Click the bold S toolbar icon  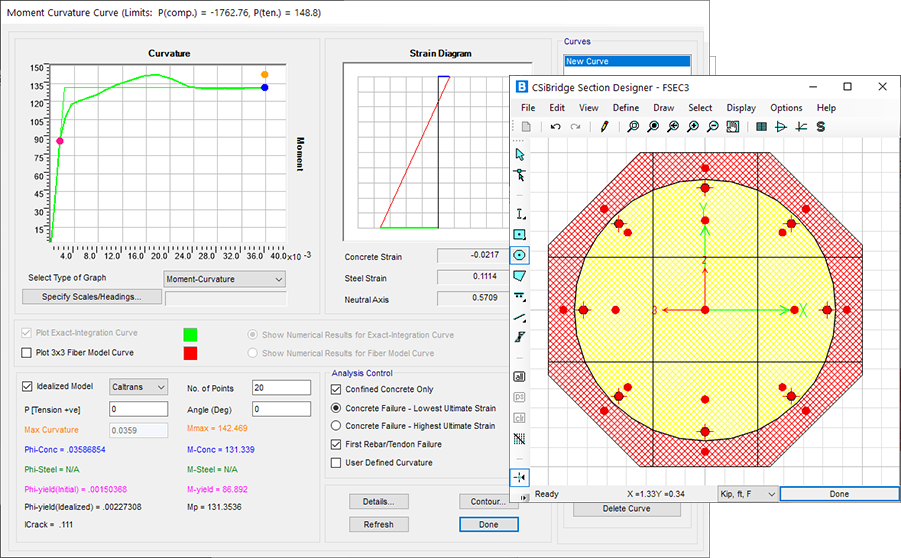click(x=821, y=126)
